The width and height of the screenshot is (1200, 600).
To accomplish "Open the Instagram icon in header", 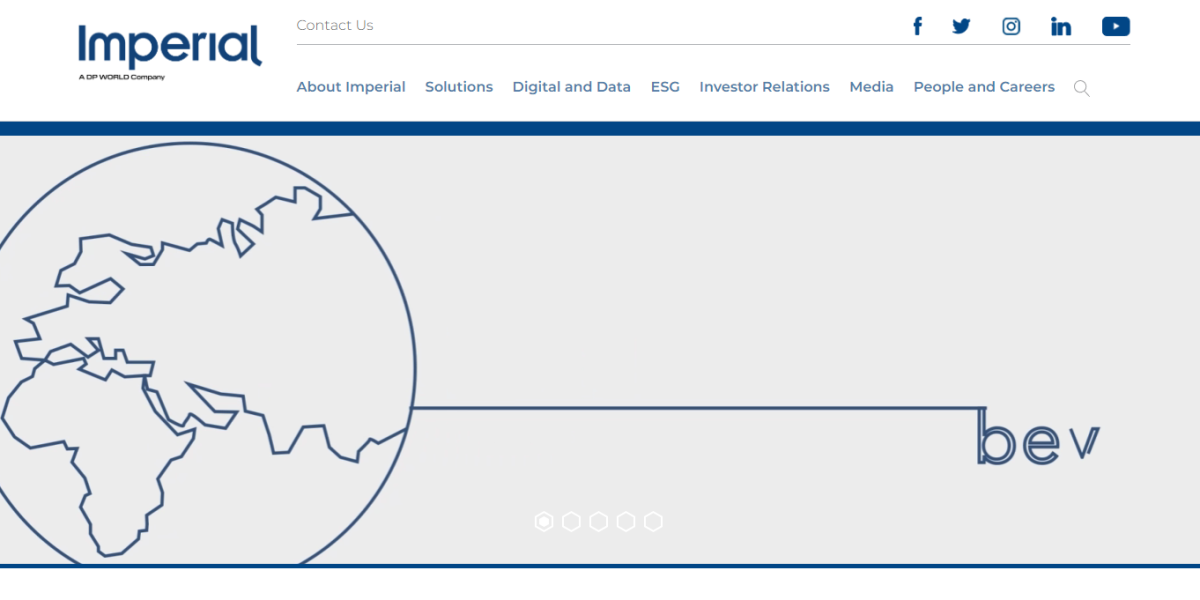I will [1011, 26].
